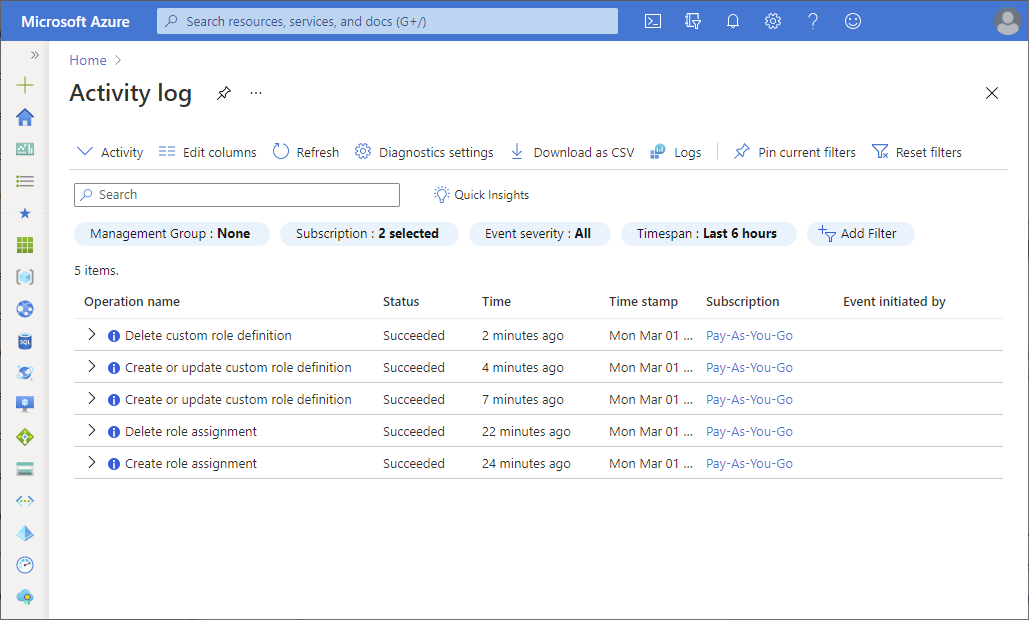The image size is (1029, 620).
Task: Click the top search resources box
Action: [387, 21]
